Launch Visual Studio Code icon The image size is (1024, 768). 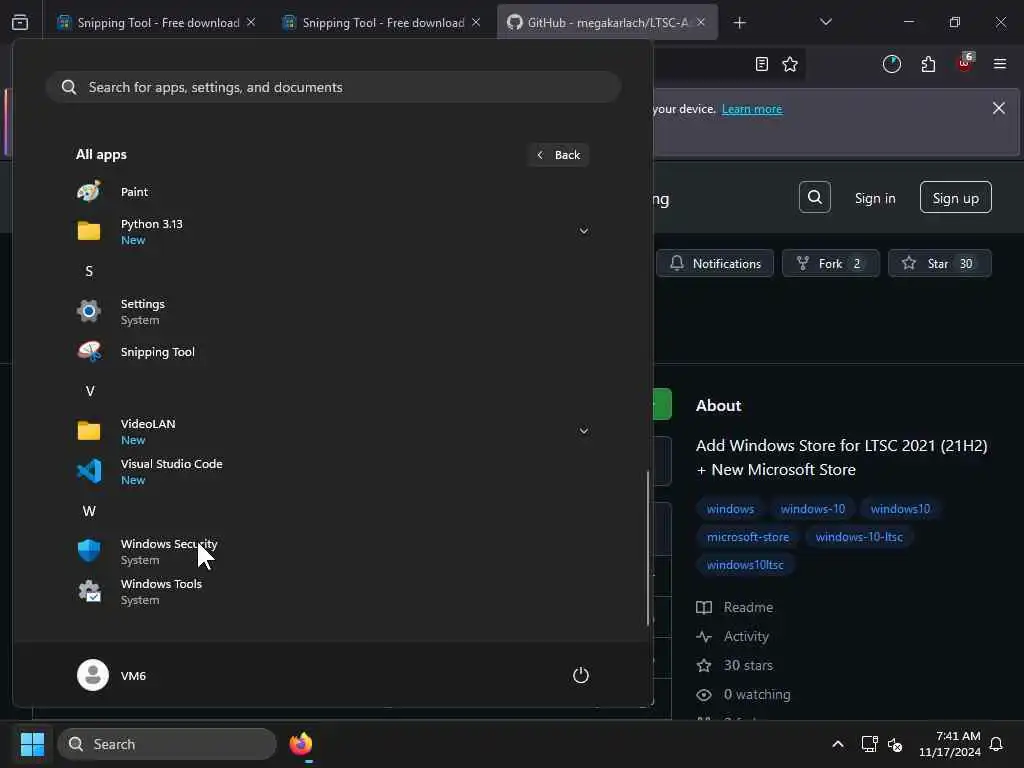[x=89, y=472]
